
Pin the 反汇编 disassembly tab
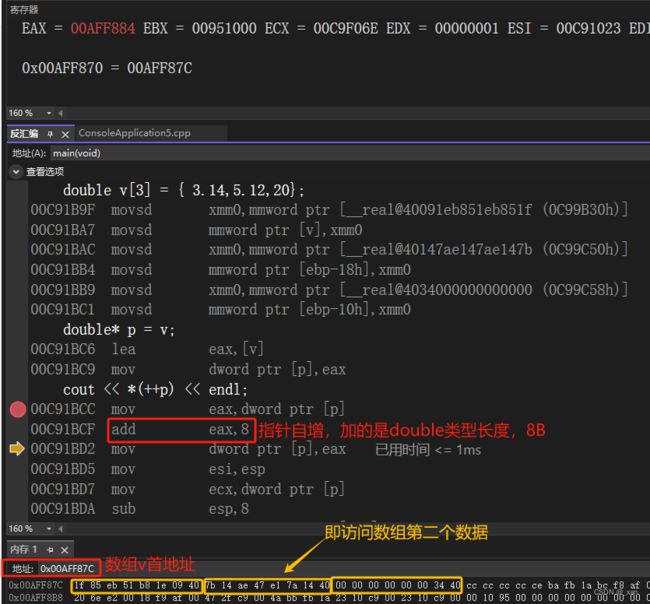point(50,133)
